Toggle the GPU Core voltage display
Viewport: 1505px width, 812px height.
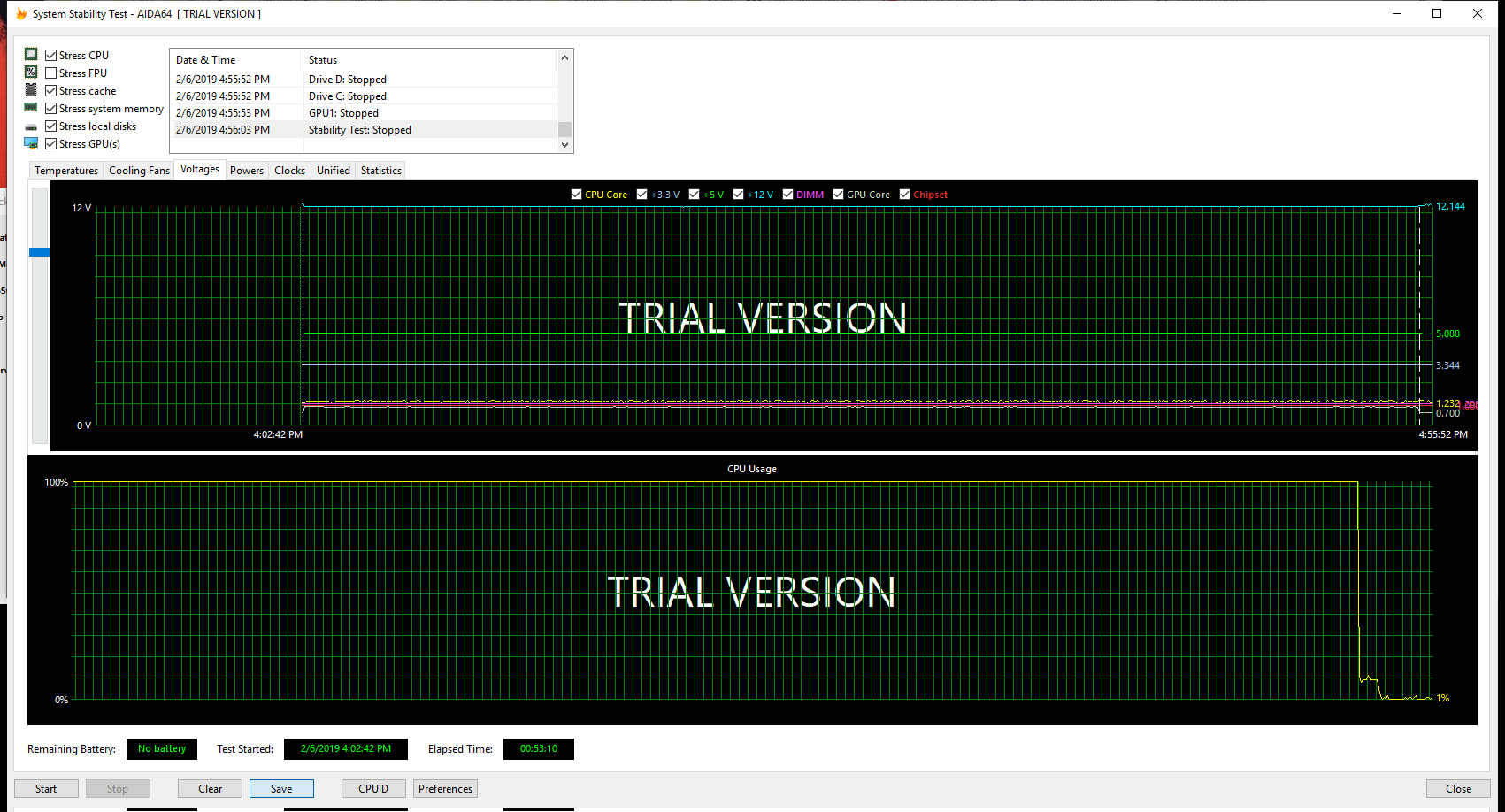[838, 194]
